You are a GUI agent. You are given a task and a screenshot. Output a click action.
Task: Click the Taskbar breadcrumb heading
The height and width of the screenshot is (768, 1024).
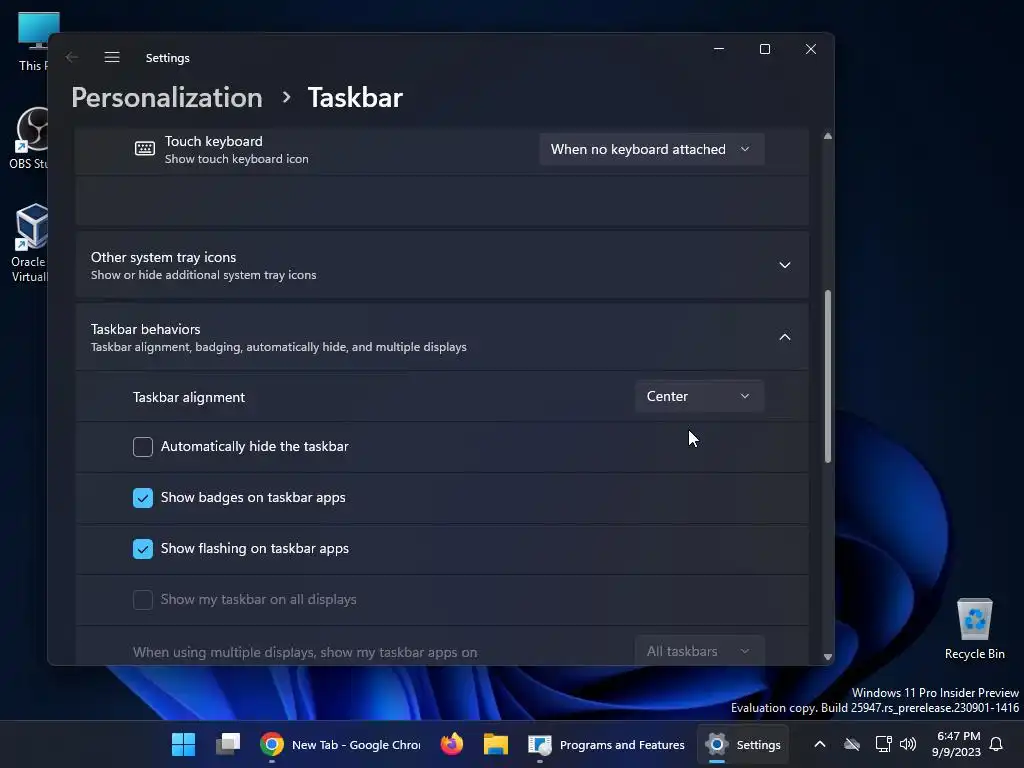[x=355, y=98]
